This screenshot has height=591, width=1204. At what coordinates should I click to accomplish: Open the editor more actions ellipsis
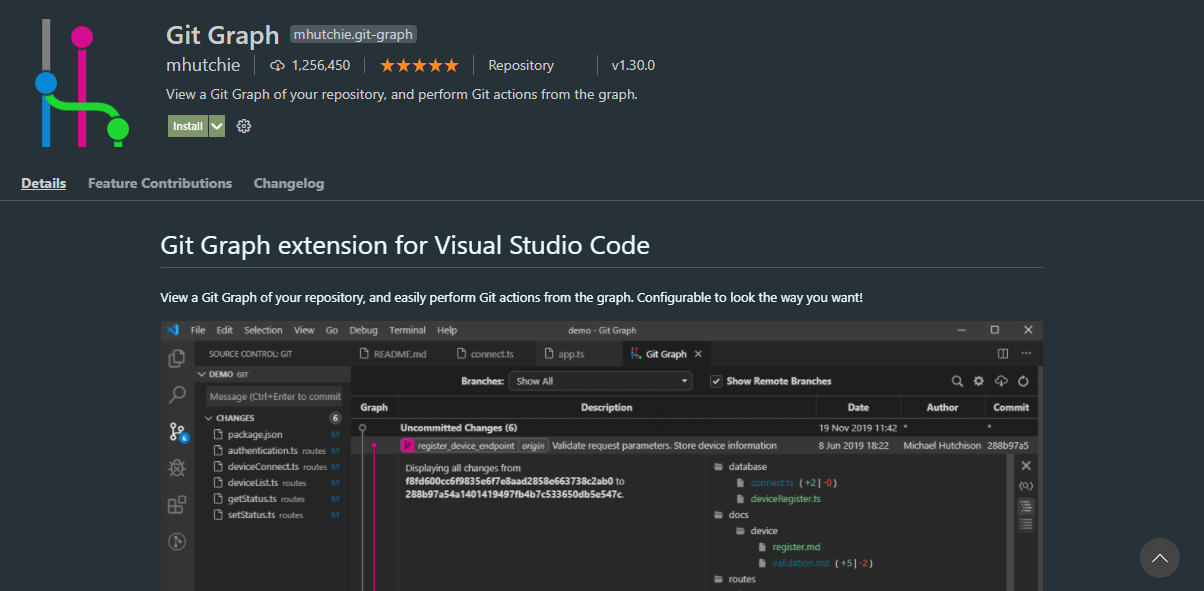pyautogui.click(x=1027, y=354)
